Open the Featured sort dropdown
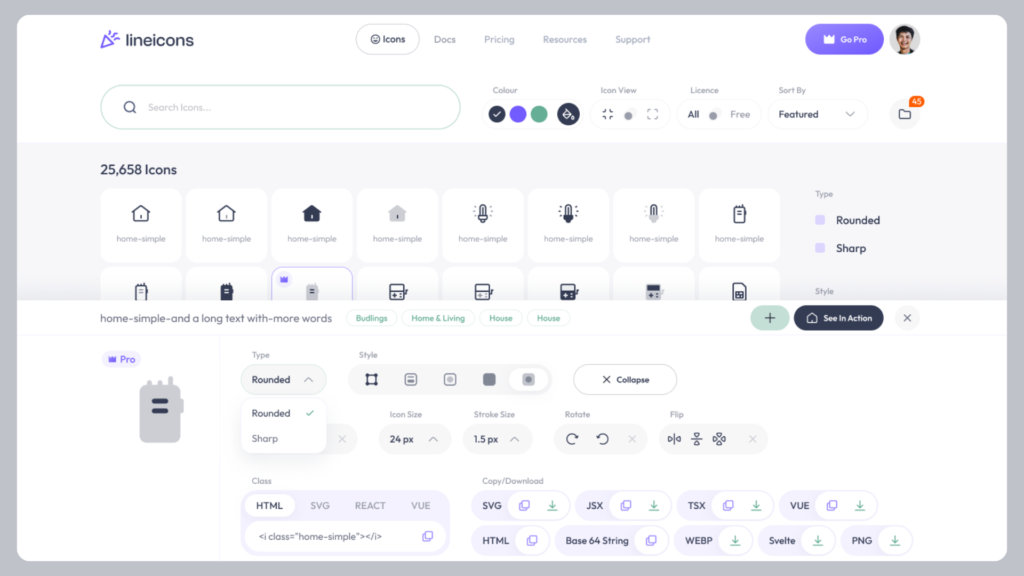 (x=817, y=114)
